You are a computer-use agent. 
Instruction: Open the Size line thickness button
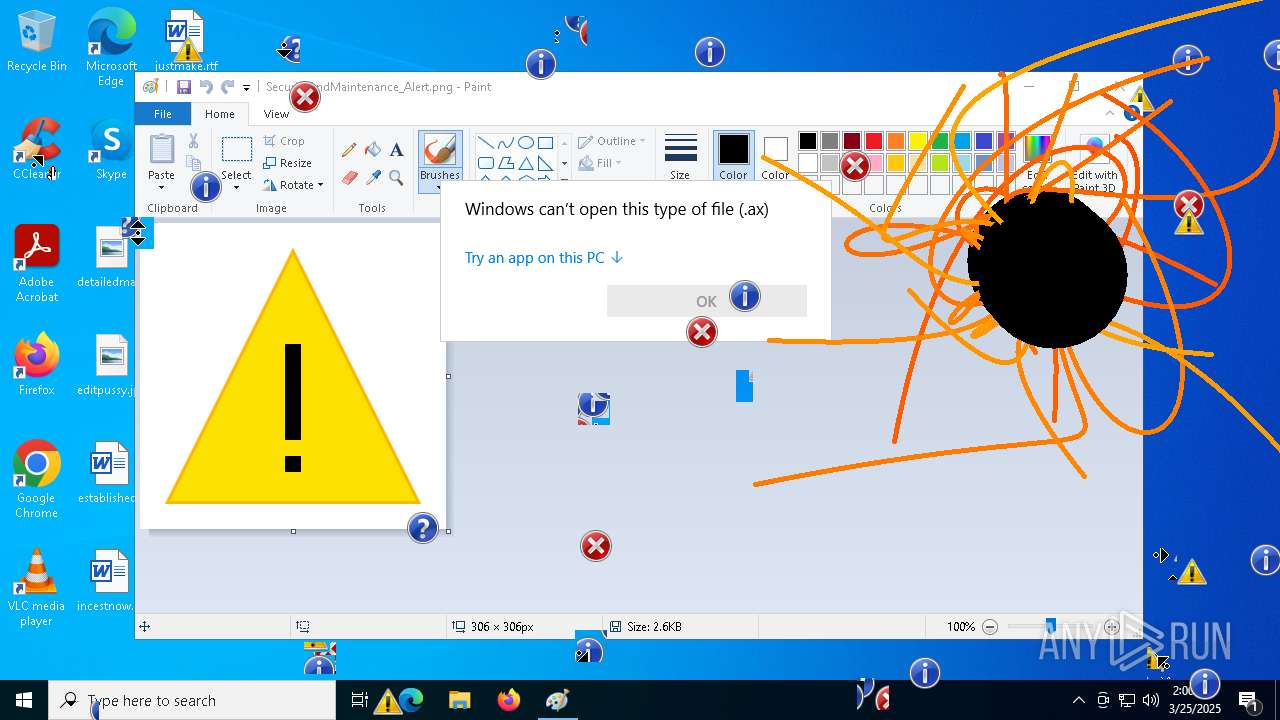click(680, 156)
